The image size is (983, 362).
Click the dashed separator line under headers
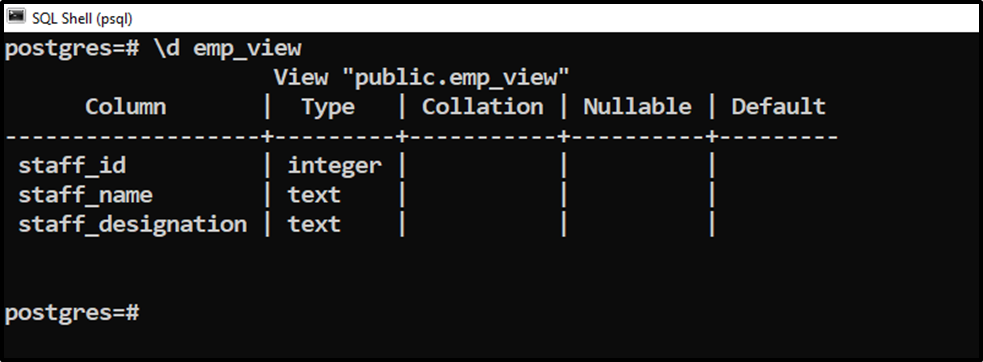click(x=421, y=136)
